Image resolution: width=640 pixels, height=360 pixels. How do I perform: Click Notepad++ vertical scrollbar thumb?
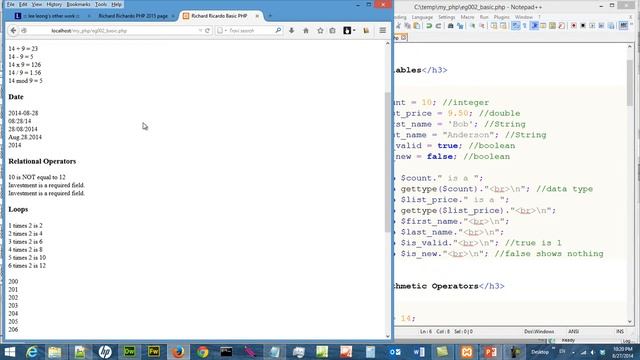pyautogui.click(x=630, y=82)
